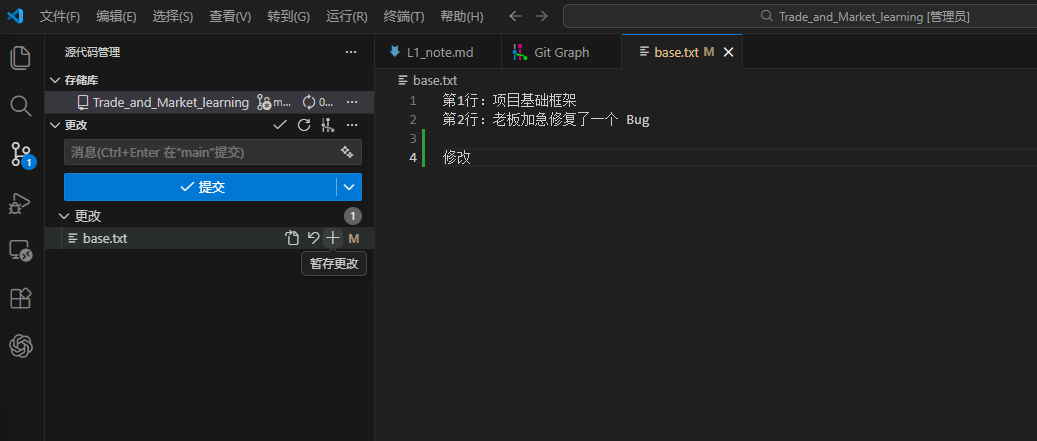The height and width of the screenshot is (441, 1037).
Task: Switch to the Git Graph tab
Action: click(560, 52)
